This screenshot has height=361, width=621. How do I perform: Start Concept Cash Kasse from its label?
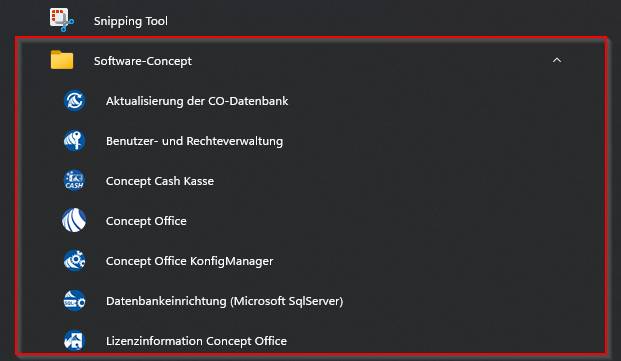pos(160,181)
